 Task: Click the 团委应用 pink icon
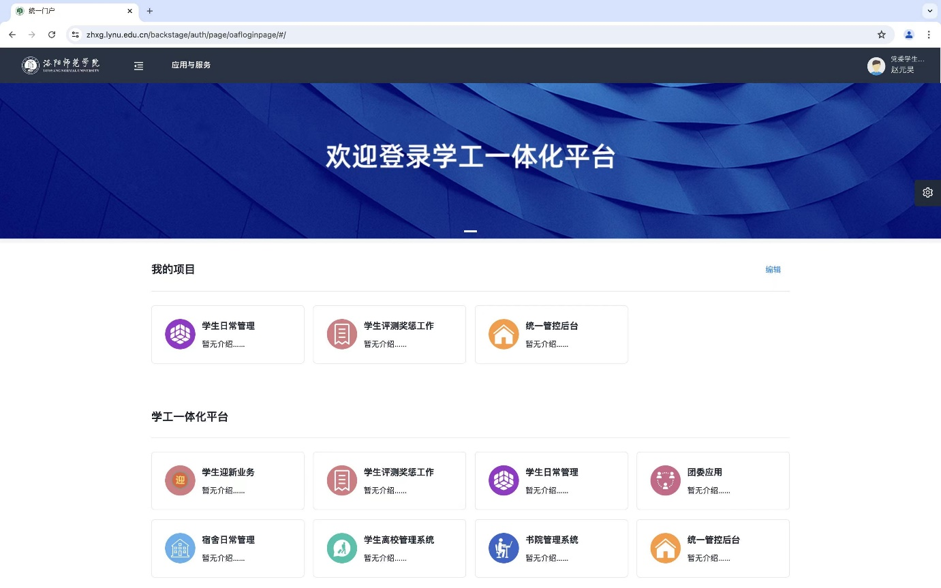[666, 481]
